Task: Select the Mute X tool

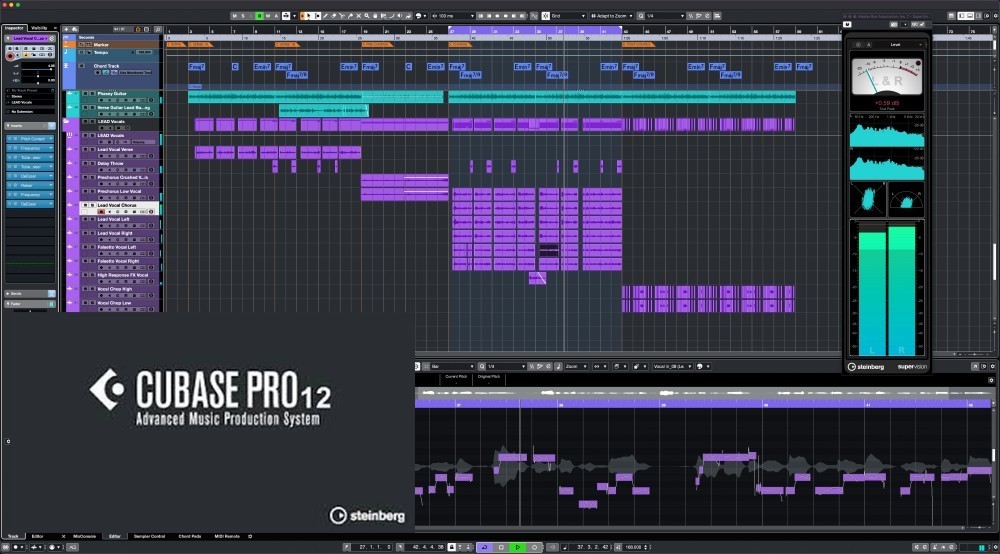Action: coord(359,16)
